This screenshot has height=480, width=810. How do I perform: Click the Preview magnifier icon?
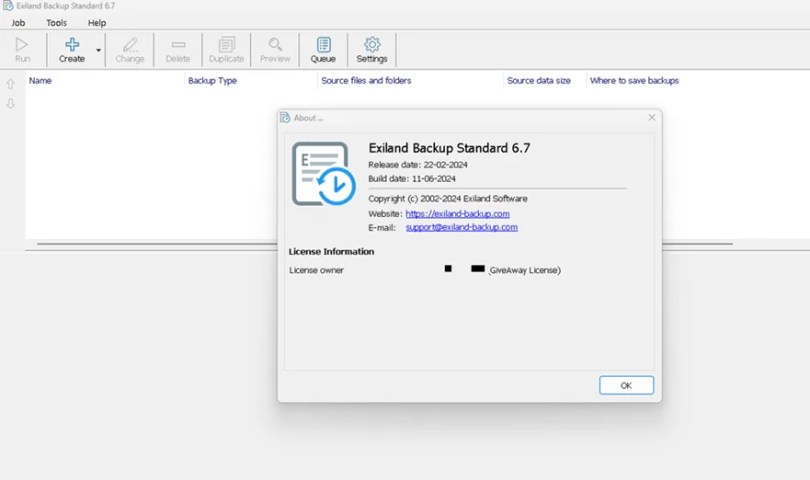[275, 44]
